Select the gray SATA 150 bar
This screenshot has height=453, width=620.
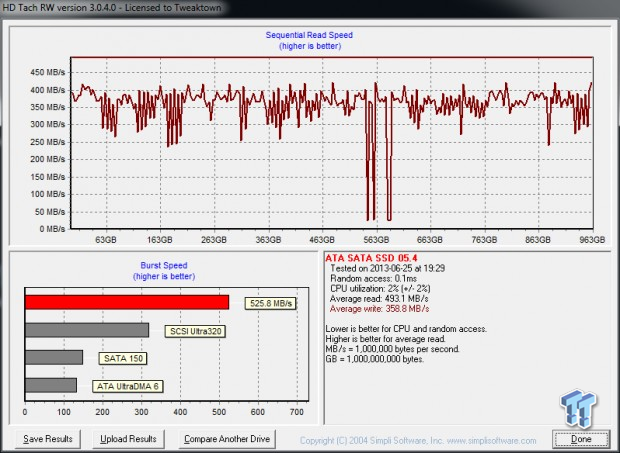(54, 357)
